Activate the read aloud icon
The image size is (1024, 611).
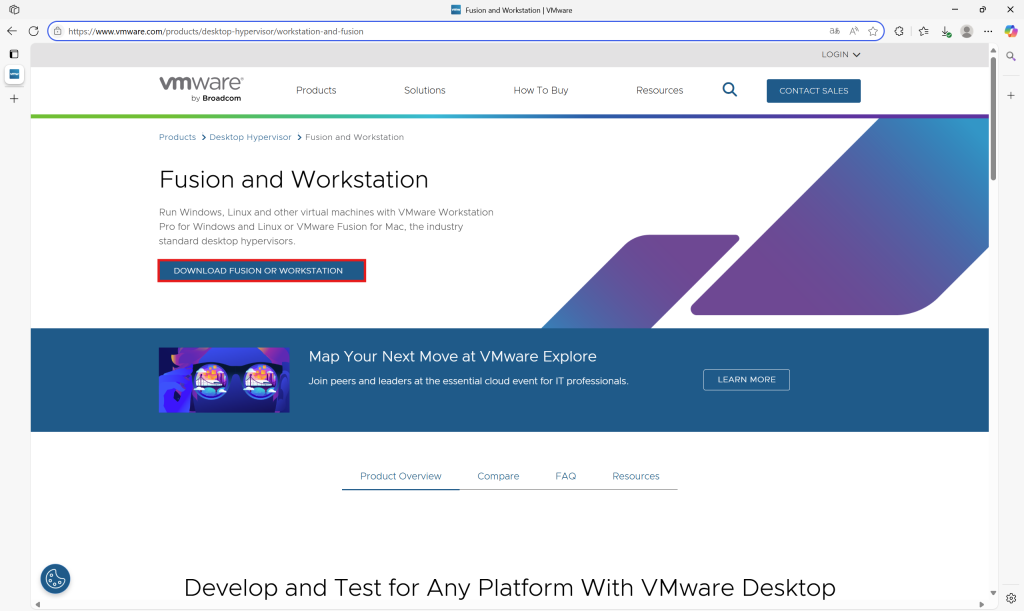[x=854, y=31]
